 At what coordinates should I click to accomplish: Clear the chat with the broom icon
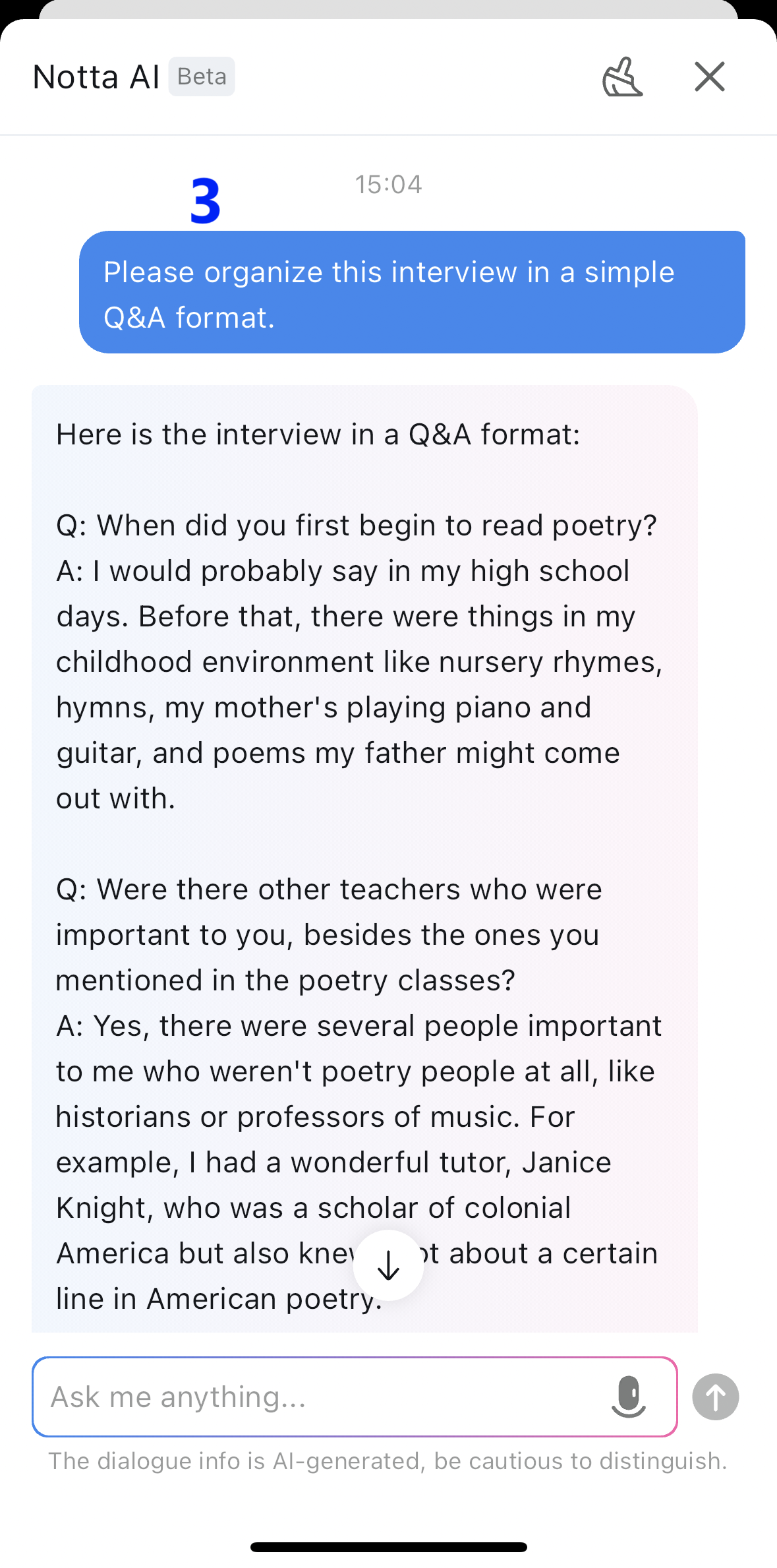tap(622, 77)
